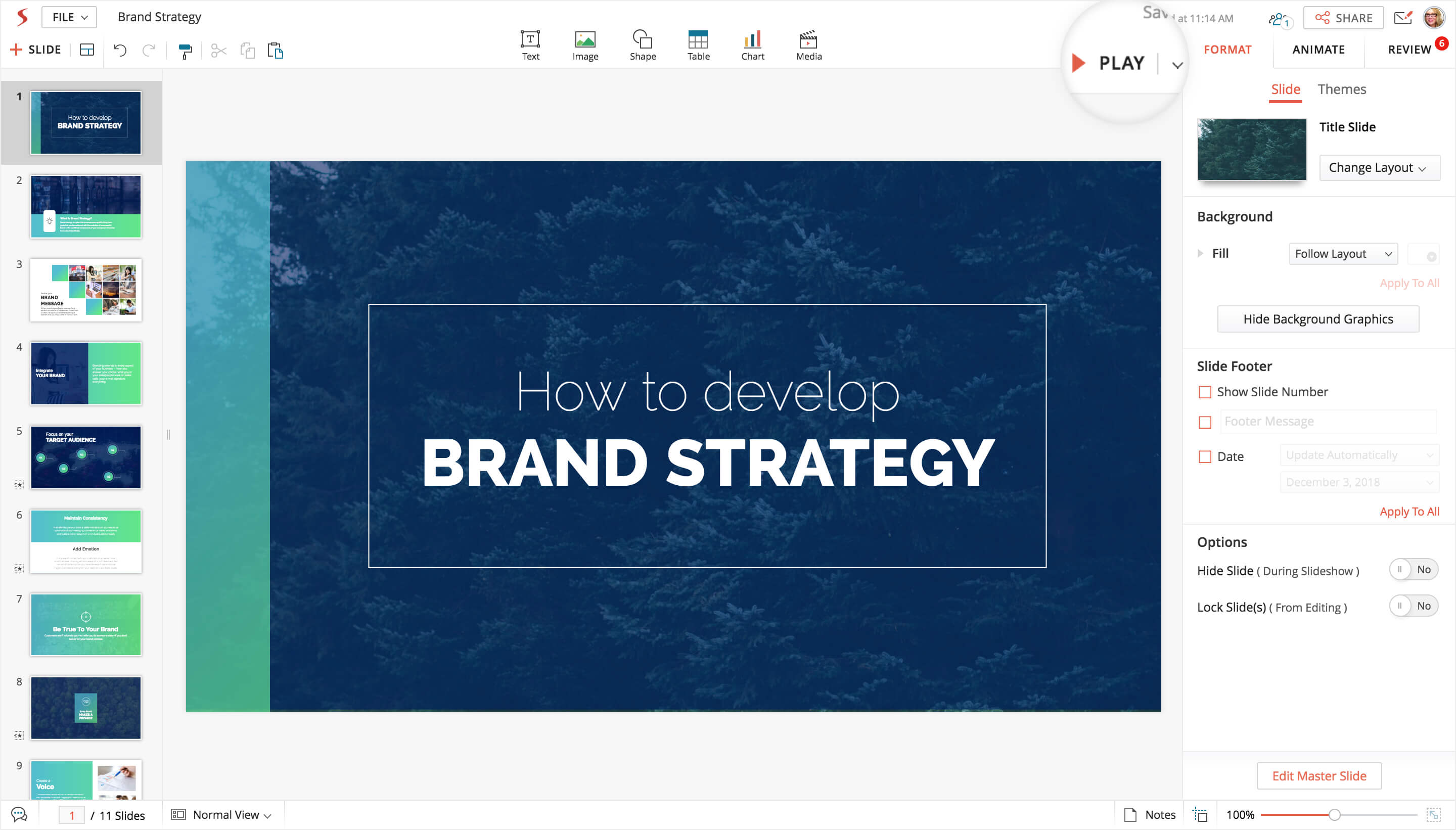Check the Date footer checkbox
The image size is (1456, 830).
[1205, 456]
